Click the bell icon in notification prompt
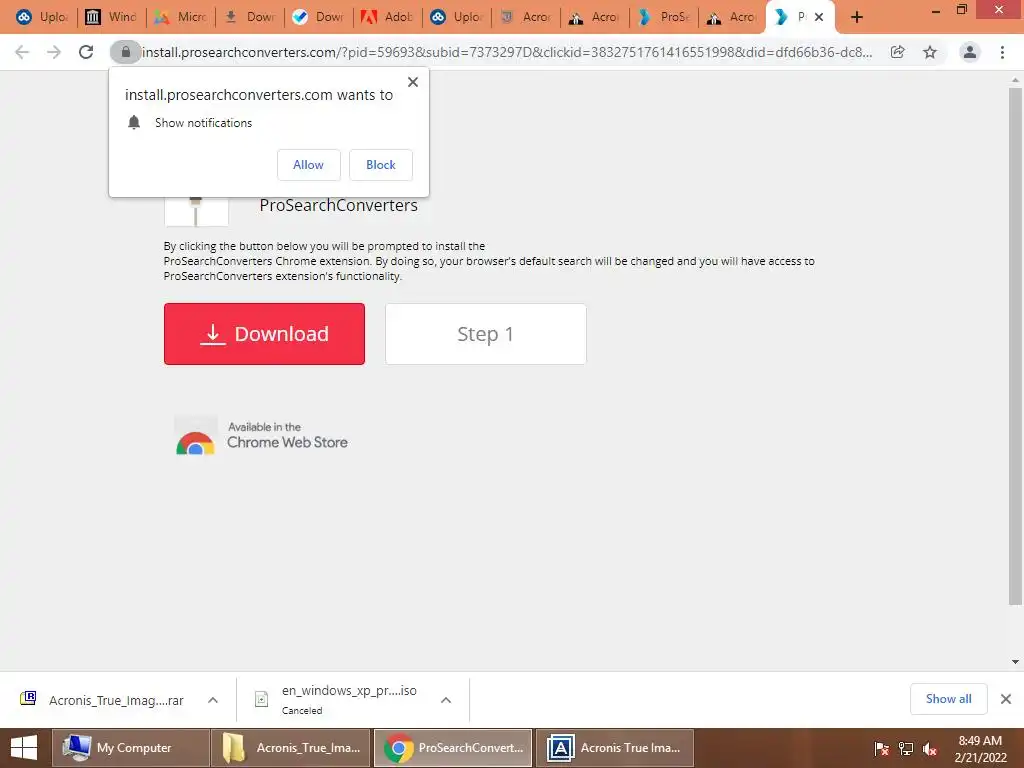Viewport: 1024px width, 768px height. point(134,123)
